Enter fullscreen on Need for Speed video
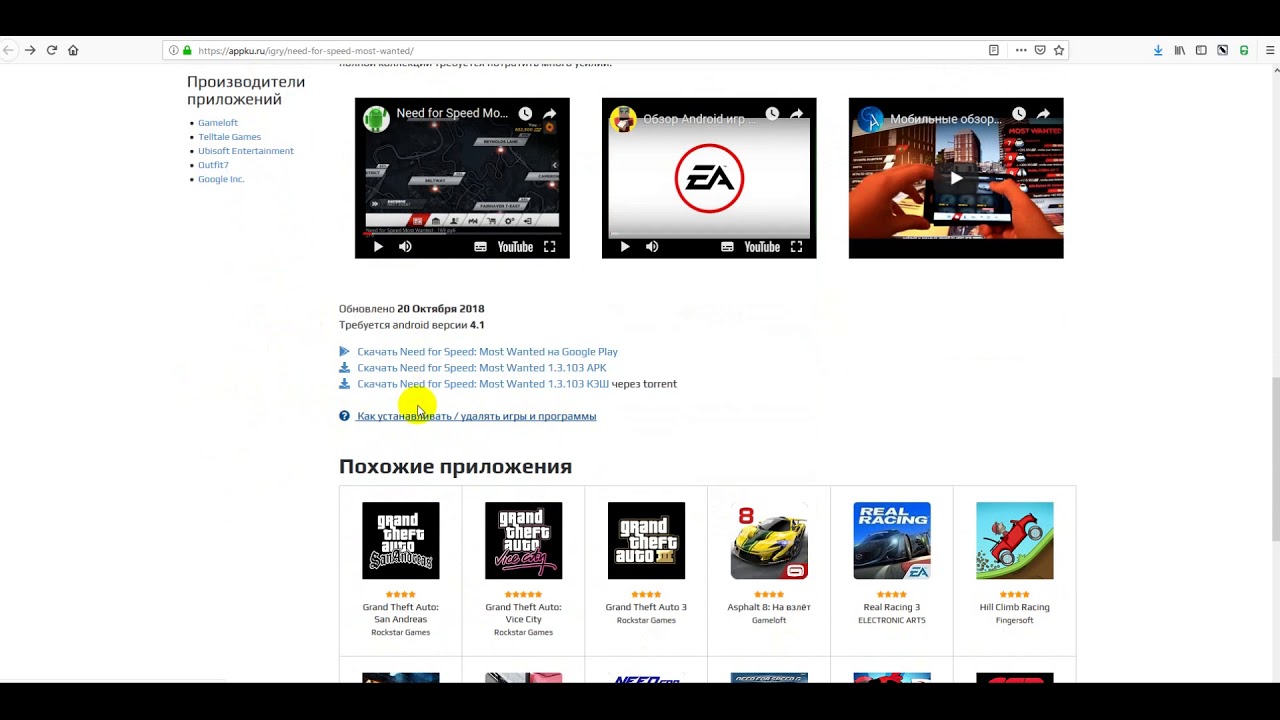 [x=550, y=247]
